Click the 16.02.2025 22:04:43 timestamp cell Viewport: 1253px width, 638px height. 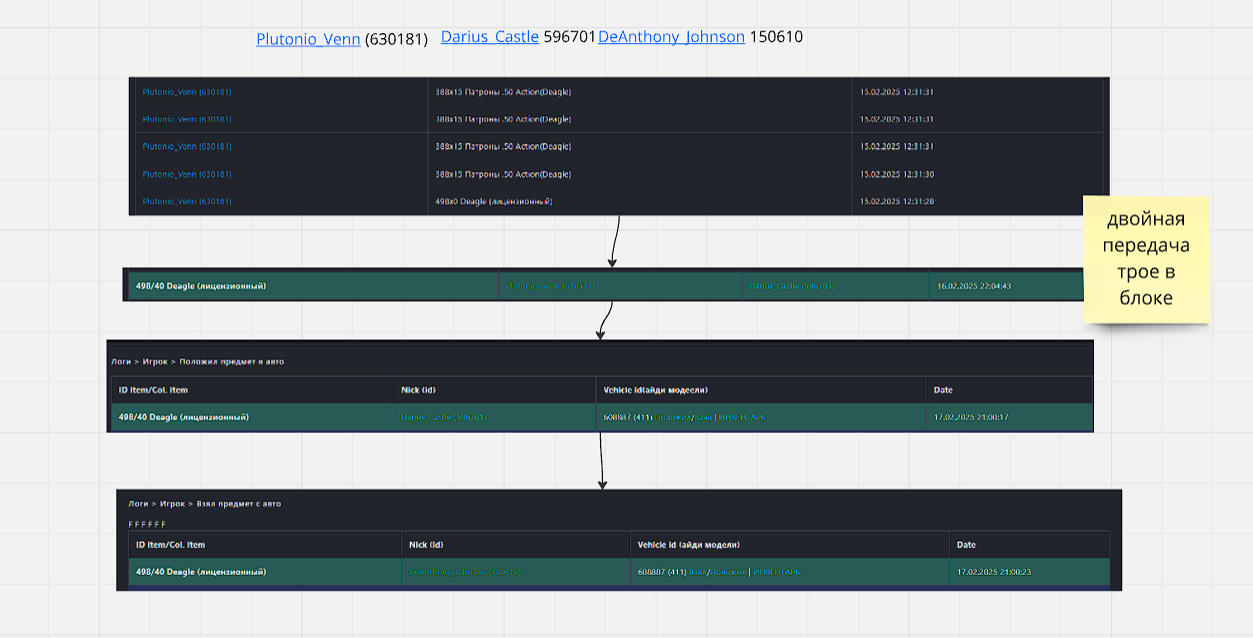pos(973,286)
